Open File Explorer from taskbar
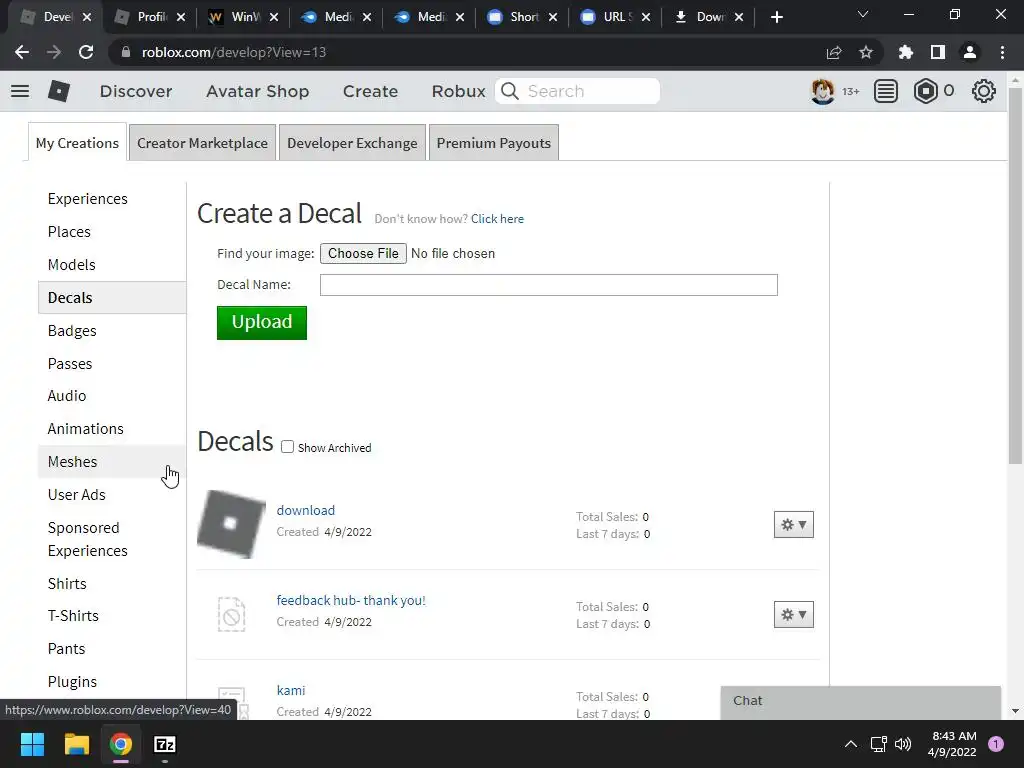The width and height of the screenshot is (1024, 768). (76, 744)
